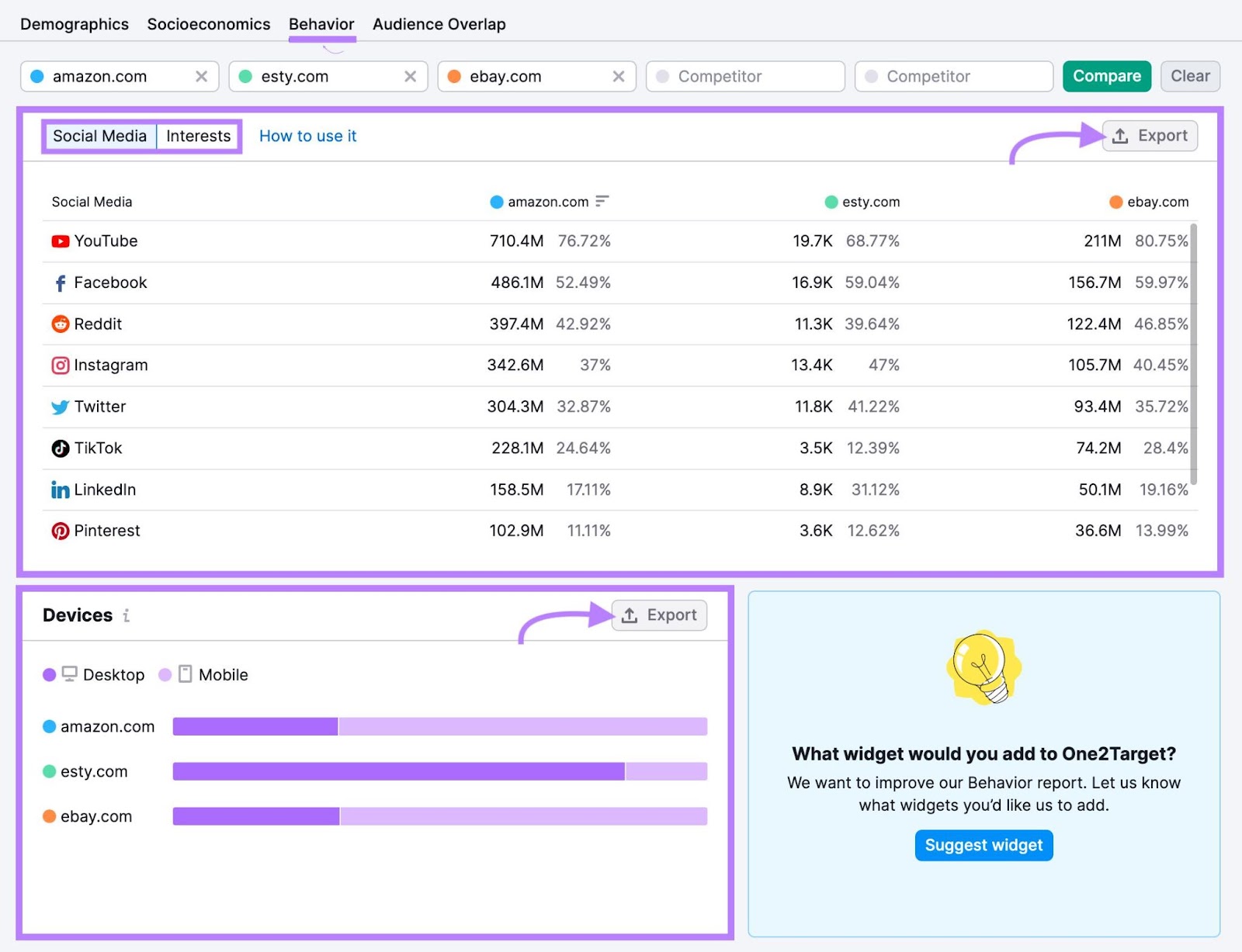Click the sort arrow next to amazon.com column

pos(602,202)
